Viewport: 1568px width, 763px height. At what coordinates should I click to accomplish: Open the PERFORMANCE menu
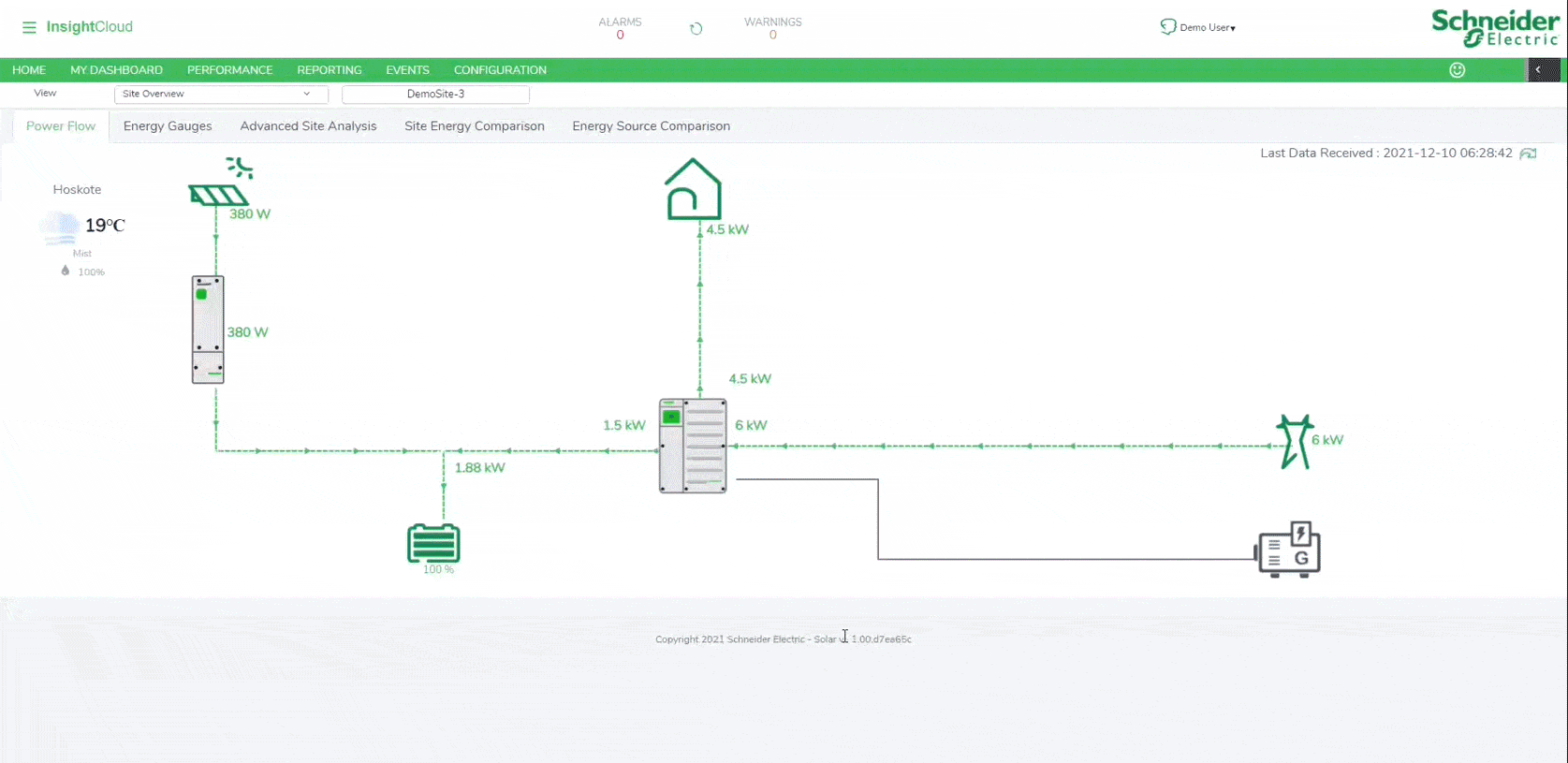pos(230,70)
